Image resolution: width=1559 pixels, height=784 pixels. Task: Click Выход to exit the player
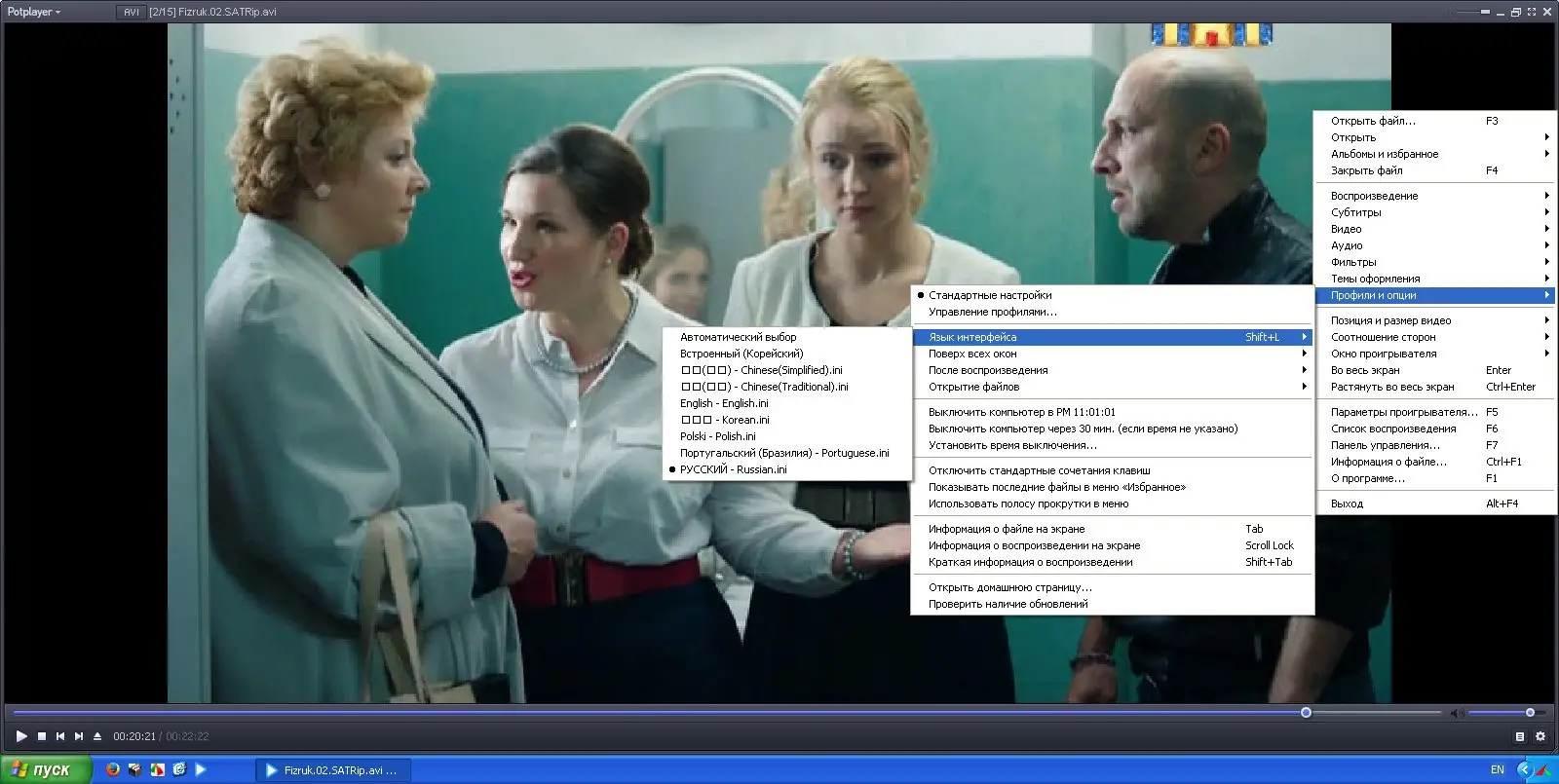click(1434, 504)
